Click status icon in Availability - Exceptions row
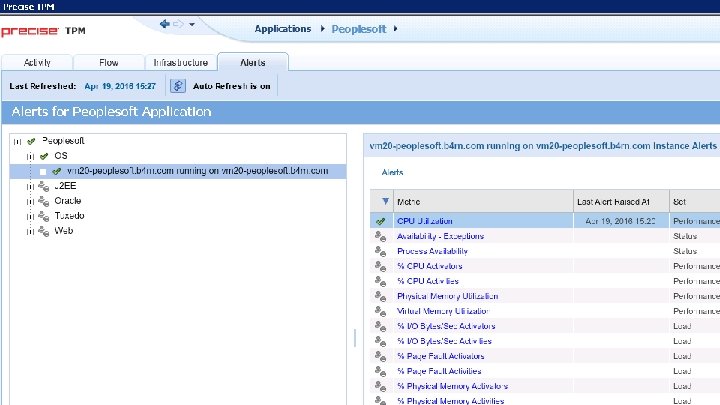The width and height of the screenshot is (720, 405). (381, 236)
